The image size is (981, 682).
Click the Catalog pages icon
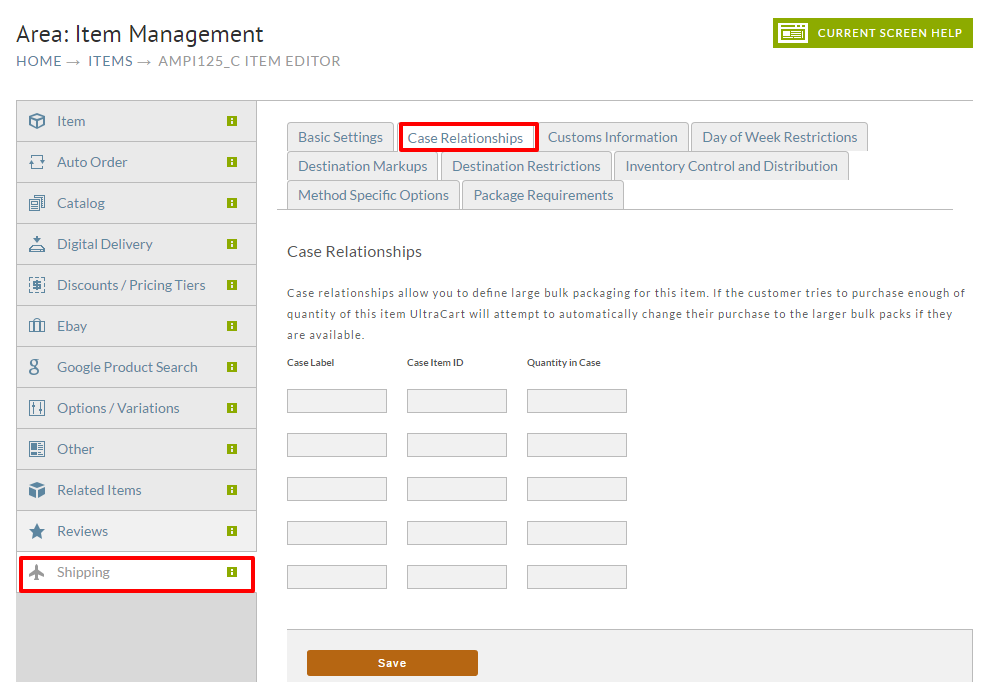[37, 203]
